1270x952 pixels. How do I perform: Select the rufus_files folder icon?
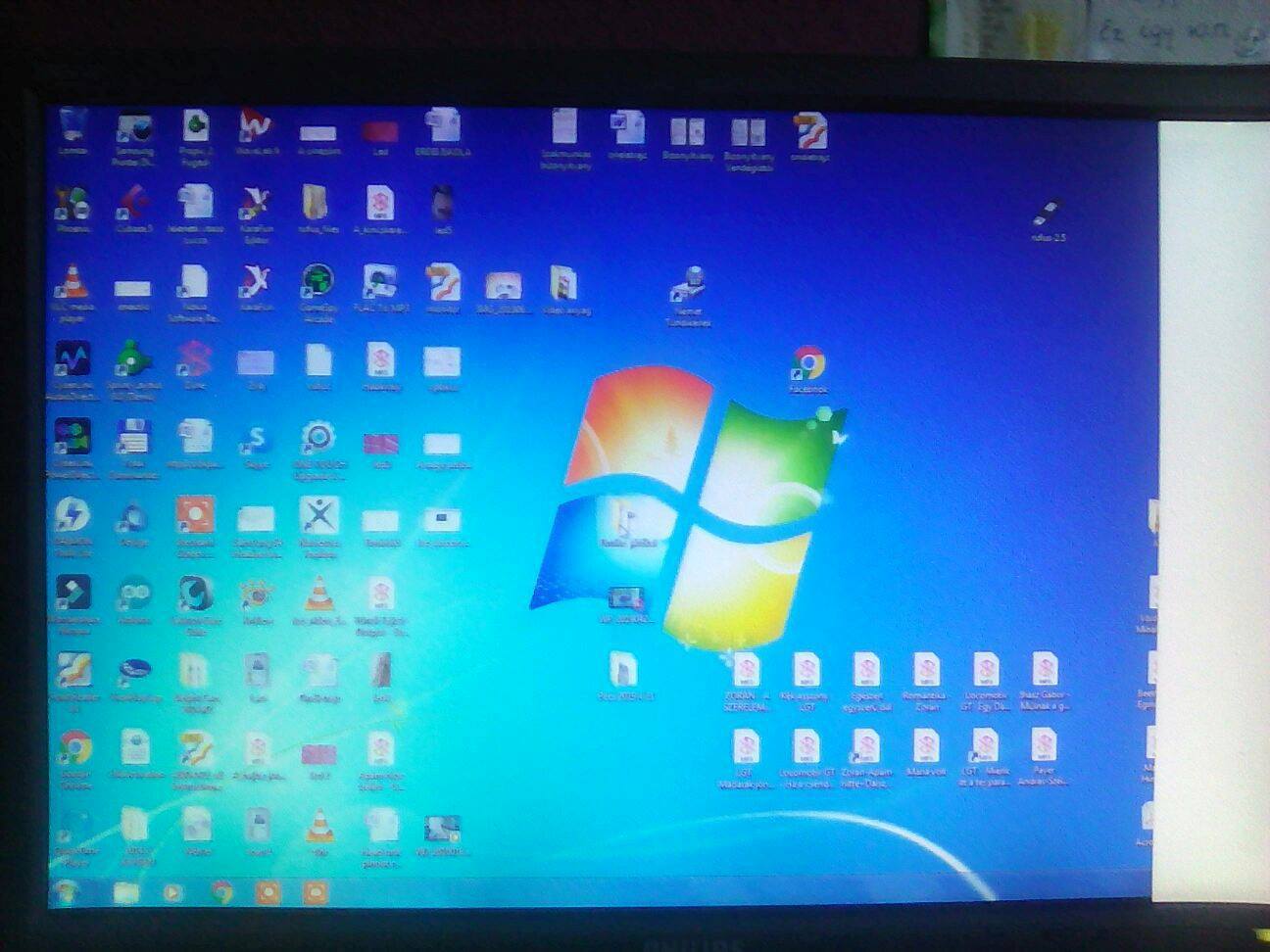[316, 209]
